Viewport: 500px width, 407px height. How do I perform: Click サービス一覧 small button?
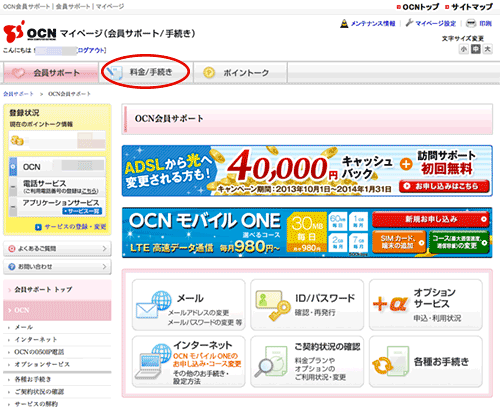(x=82, y=211)
